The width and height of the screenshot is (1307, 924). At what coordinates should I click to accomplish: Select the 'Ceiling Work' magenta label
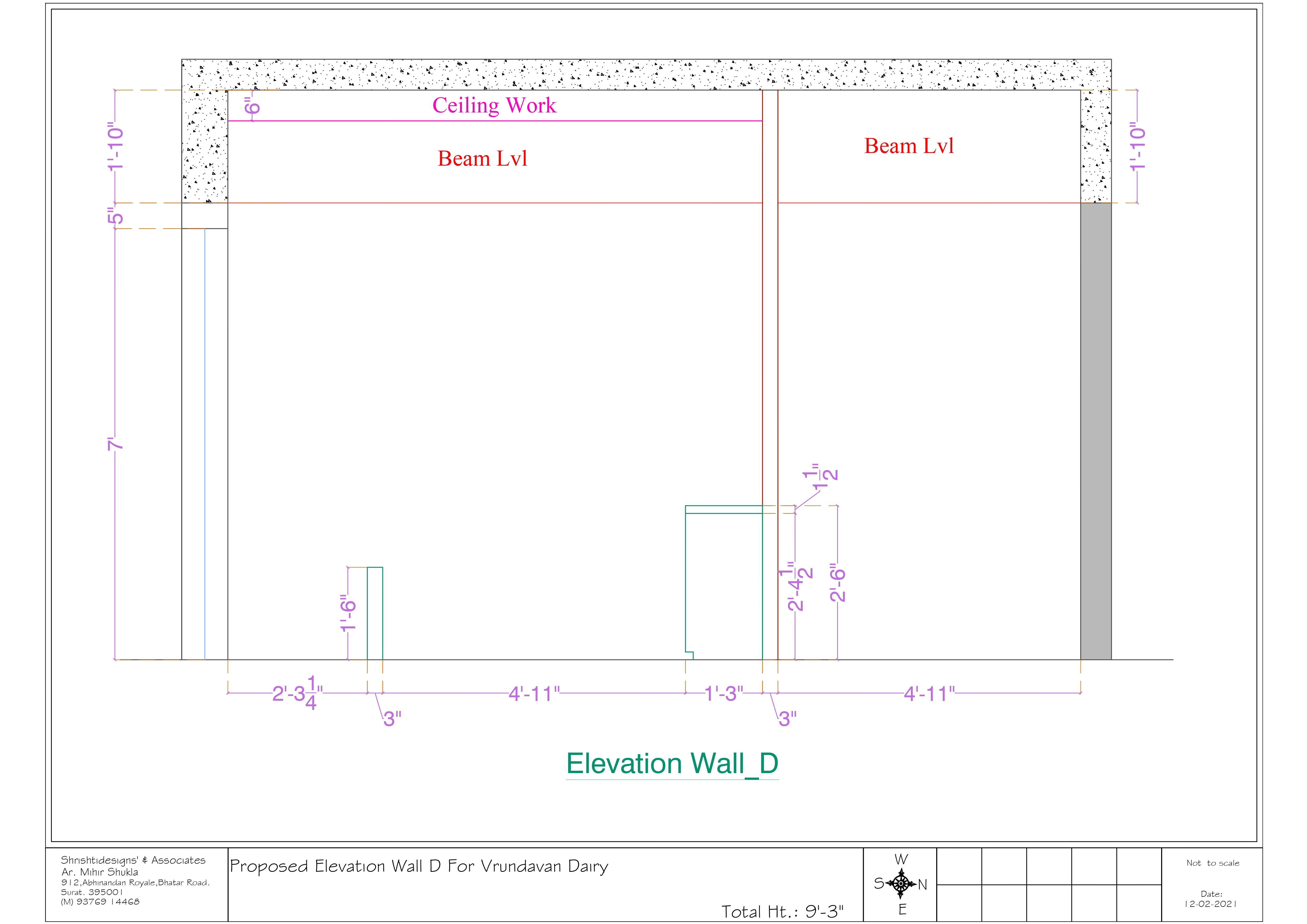(494, 105)
